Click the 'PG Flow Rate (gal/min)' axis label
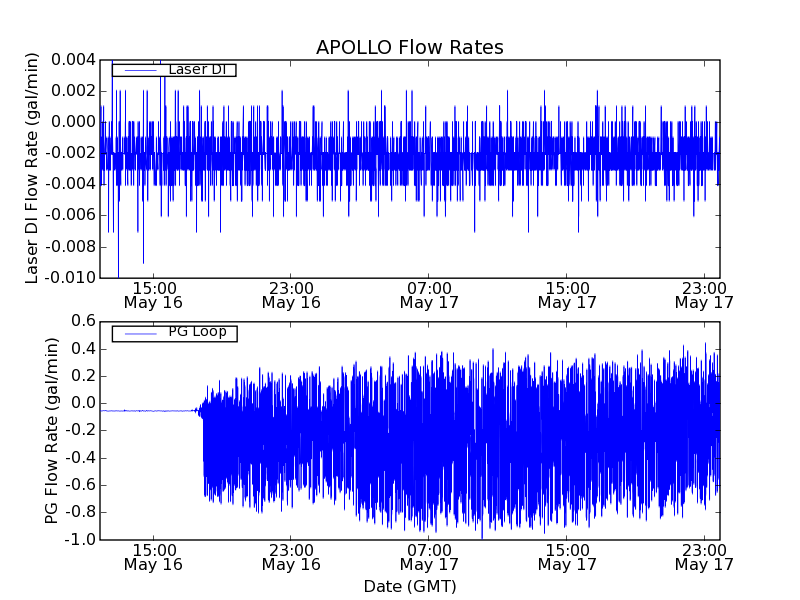The height and width of the screenshot is (600, 800). [x=52, y=430]
